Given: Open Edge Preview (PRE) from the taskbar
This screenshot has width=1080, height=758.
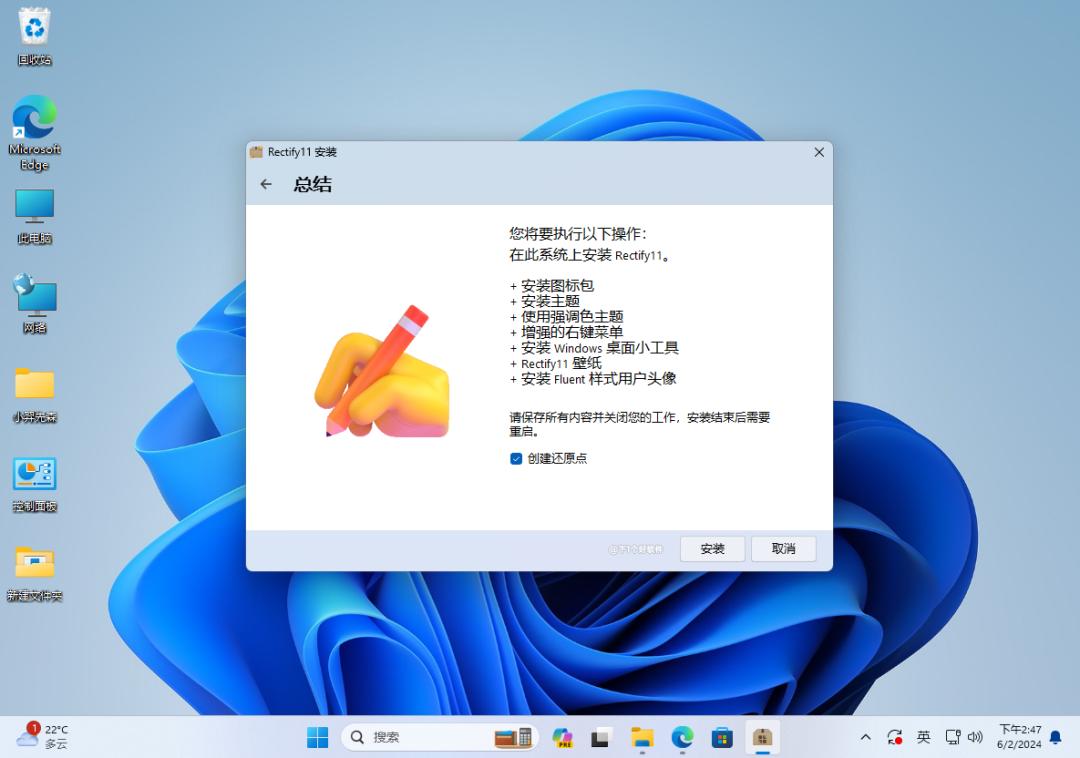Looking at the screenshot, I should (560, 737).
